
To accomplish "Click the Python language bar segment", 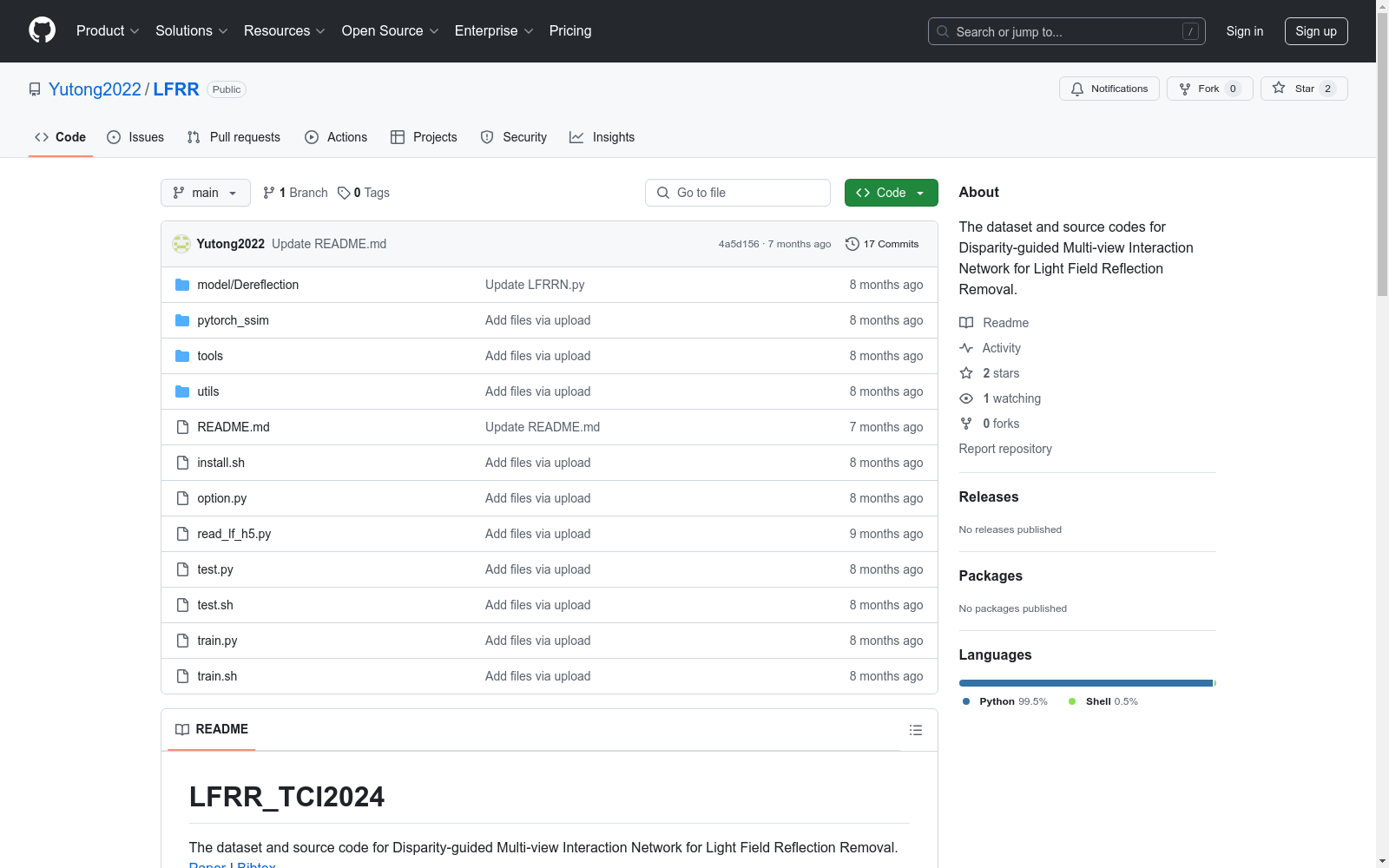I will click(1085, 683).
